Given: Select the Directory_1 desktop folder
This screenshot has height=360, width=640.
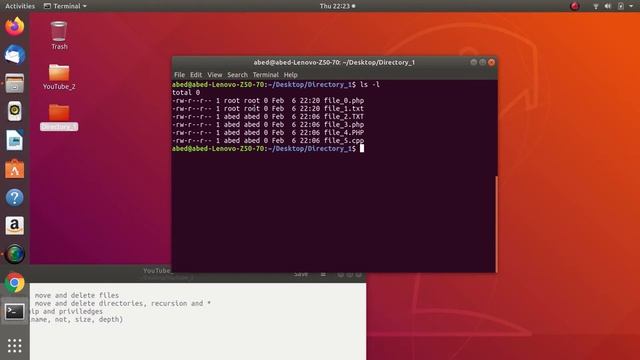Looking at the screenshot, I should point(59,117).
